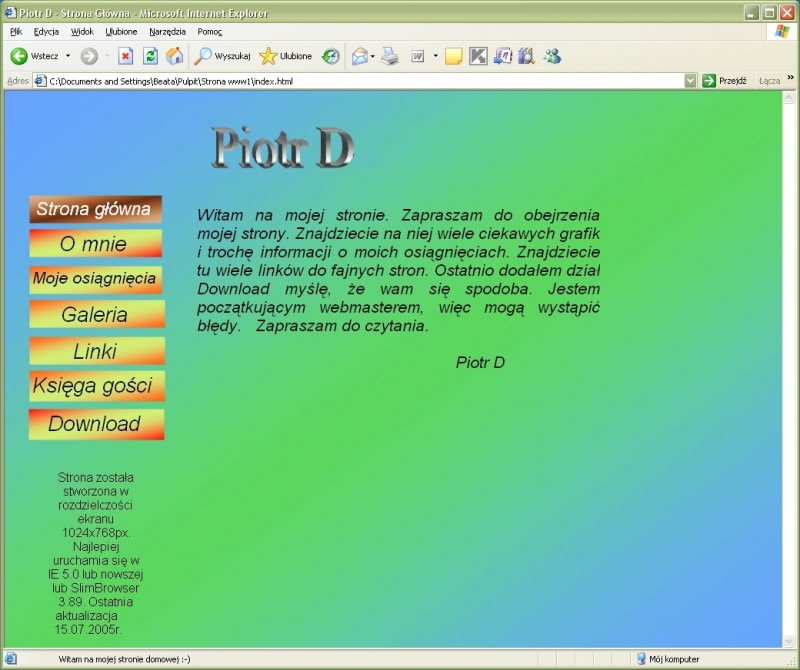The width and height of the screenshot is (800, 670).
Task: Open the Wyszukaj search panel
Action: pos(223,56)
